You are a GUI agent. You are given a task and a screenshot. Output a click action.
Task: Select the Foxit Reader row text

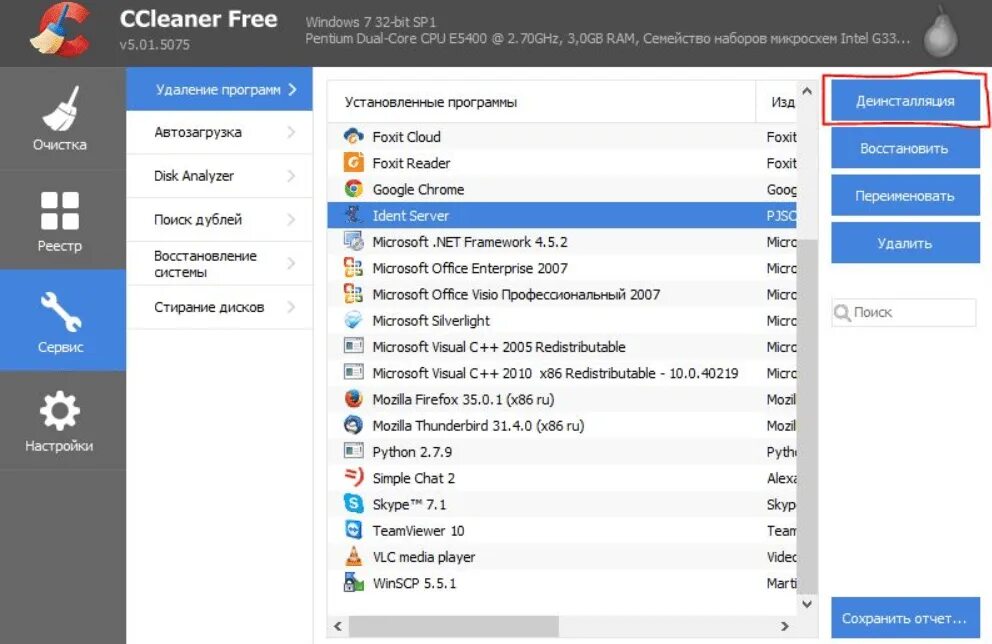[411, 163]
